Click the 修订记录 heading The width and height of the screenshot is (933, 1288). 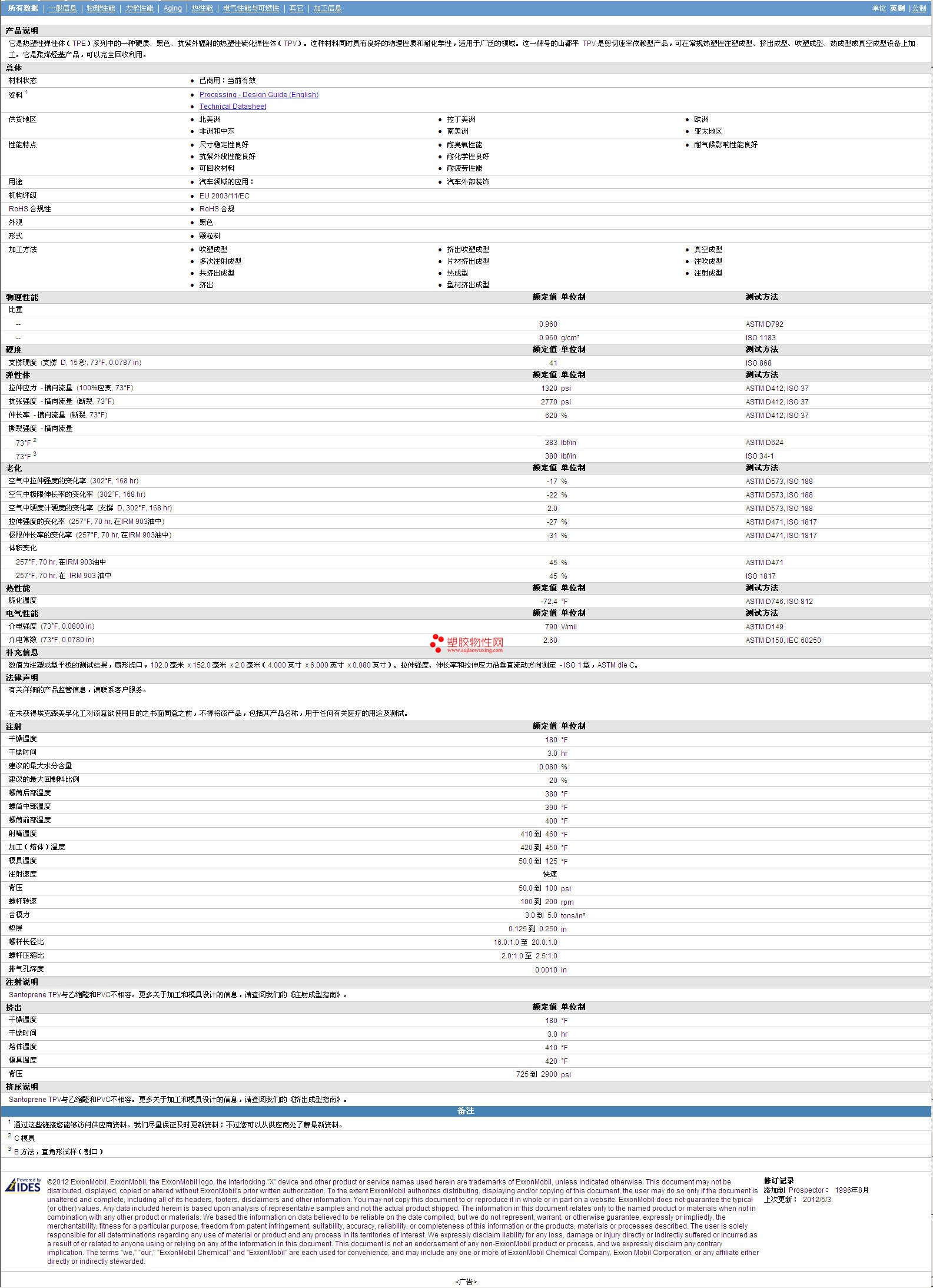click(779, 1180)
